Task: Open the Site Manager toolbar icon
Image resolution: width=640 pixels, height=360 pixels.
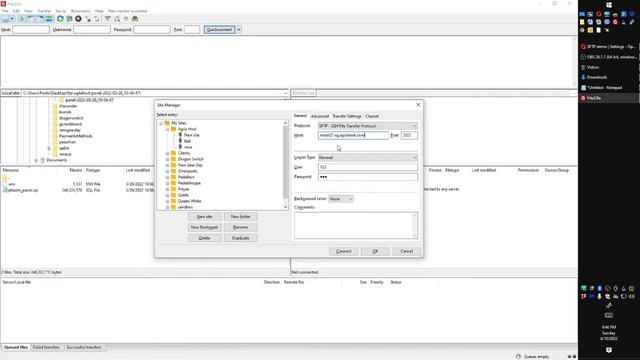Action: pyautogui.click(x=5, y=19)
